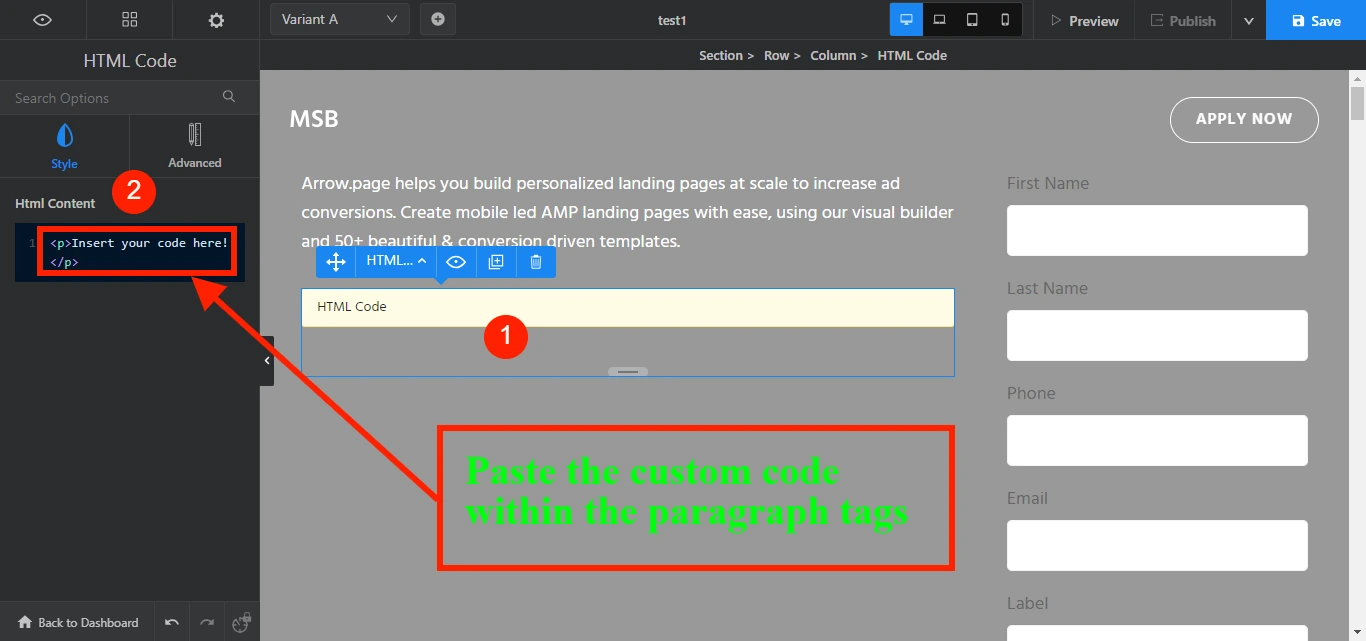Click the Email input field
This screenshot has width=1366, height=641.
[x=1157, y=545]
